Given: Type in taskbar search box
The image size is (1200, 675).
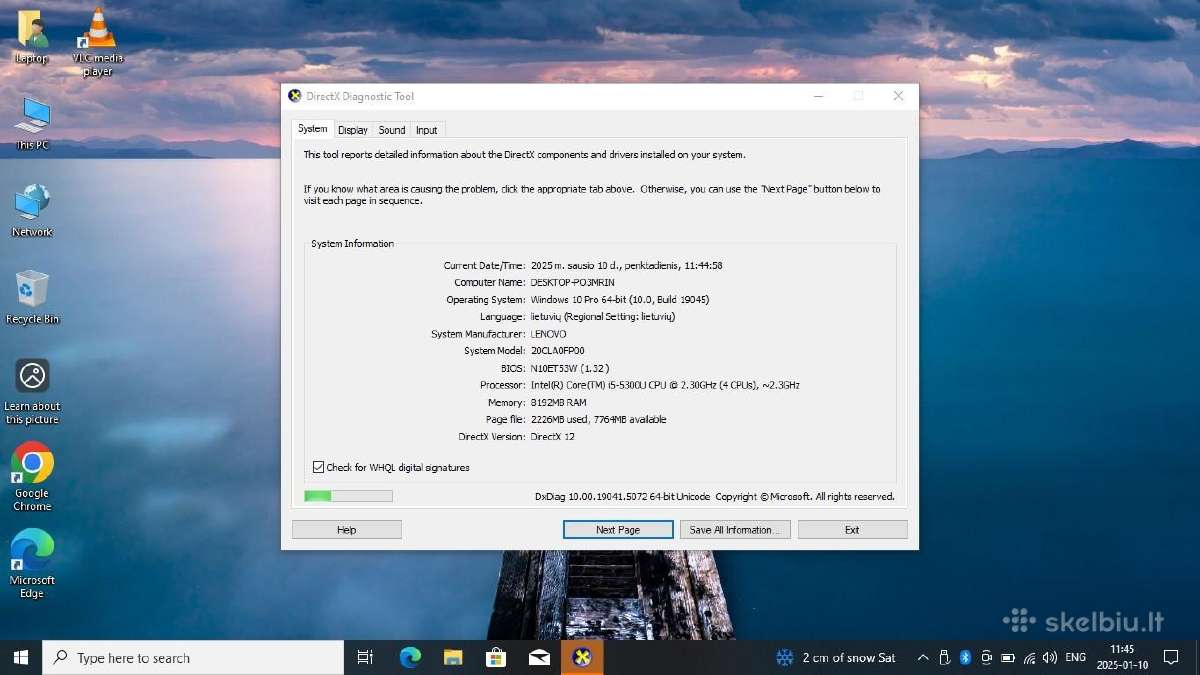Looking at the screenshot, I should point(193,657).
